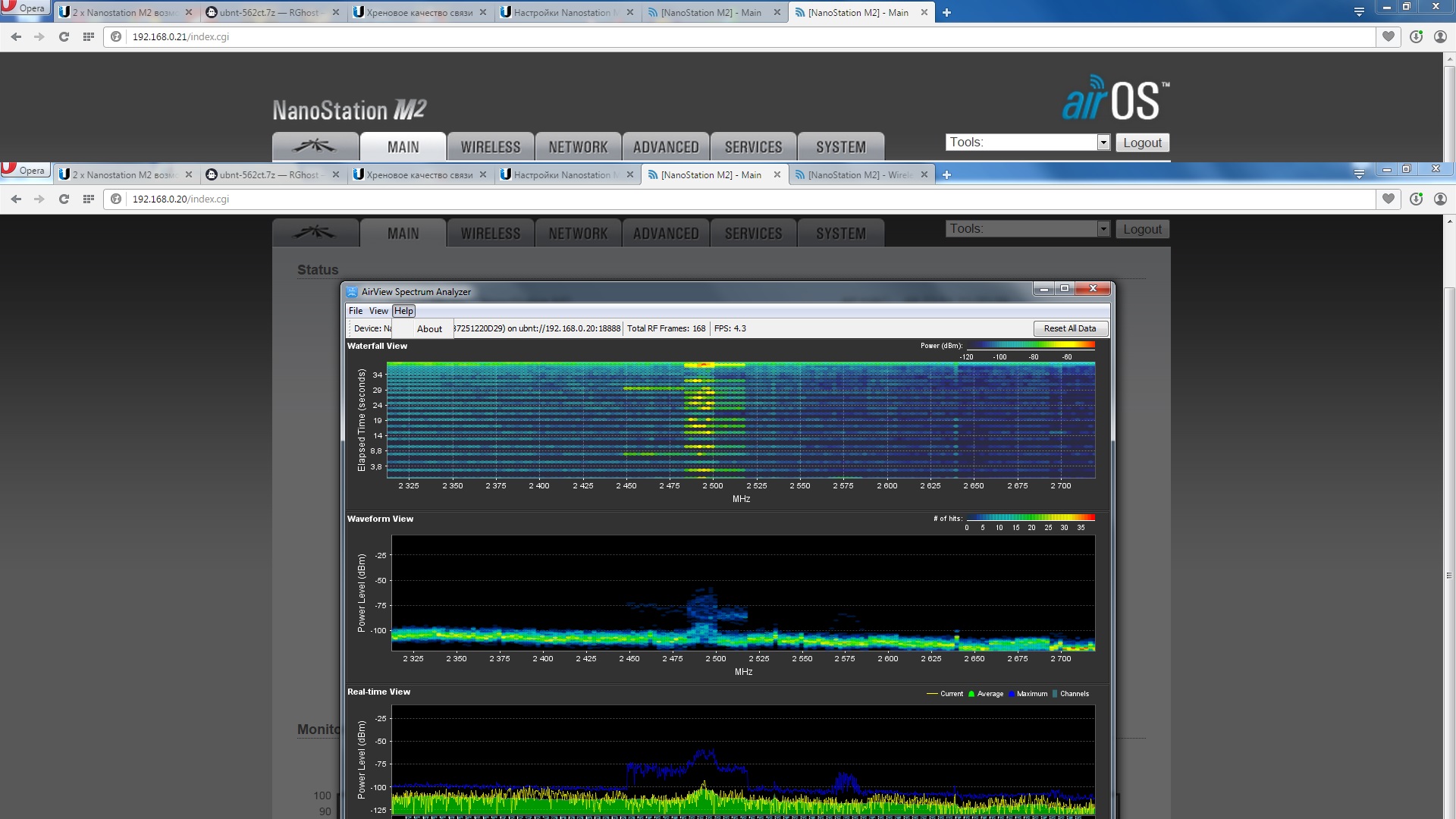Go forward in the 192.168.0.20 window
This screenshot has width=1456, height=819.
pyautogui.click(x=39, y=199)
